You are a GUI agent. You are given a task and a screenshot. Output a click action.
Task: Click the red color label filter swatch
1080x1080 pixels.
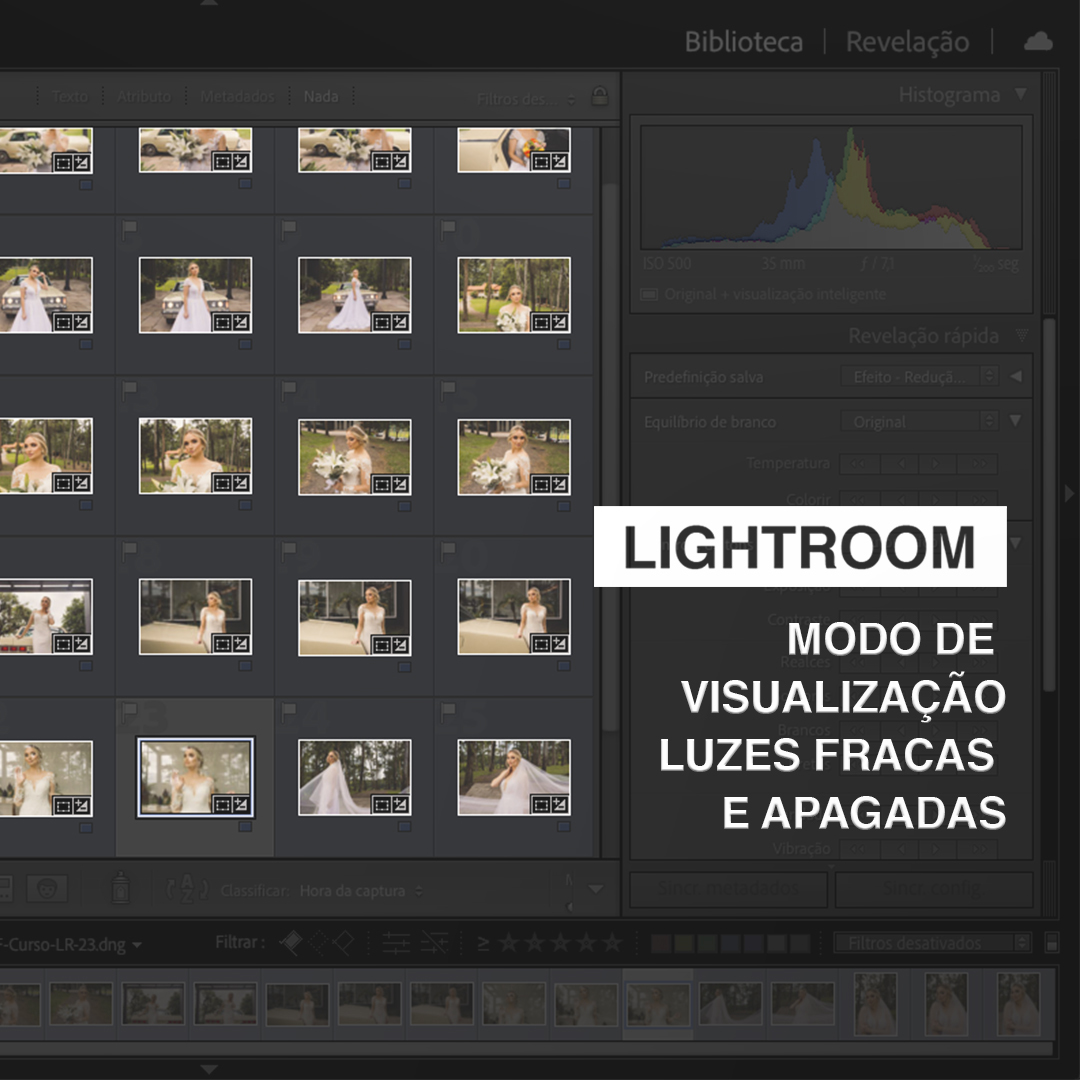tap(661, 943)
